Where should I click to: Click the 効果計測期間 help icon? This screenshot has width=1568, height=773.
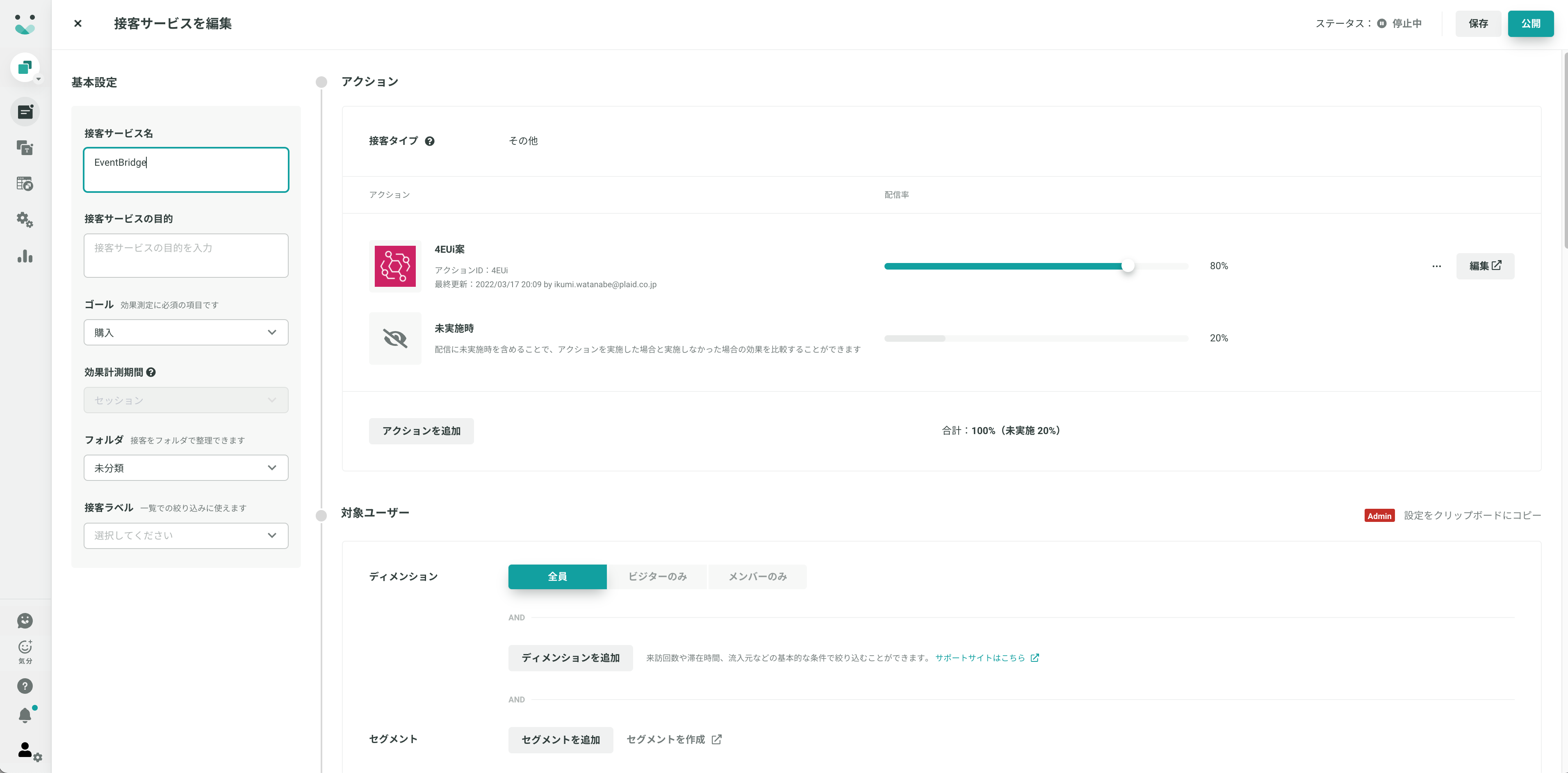point(151,372)
